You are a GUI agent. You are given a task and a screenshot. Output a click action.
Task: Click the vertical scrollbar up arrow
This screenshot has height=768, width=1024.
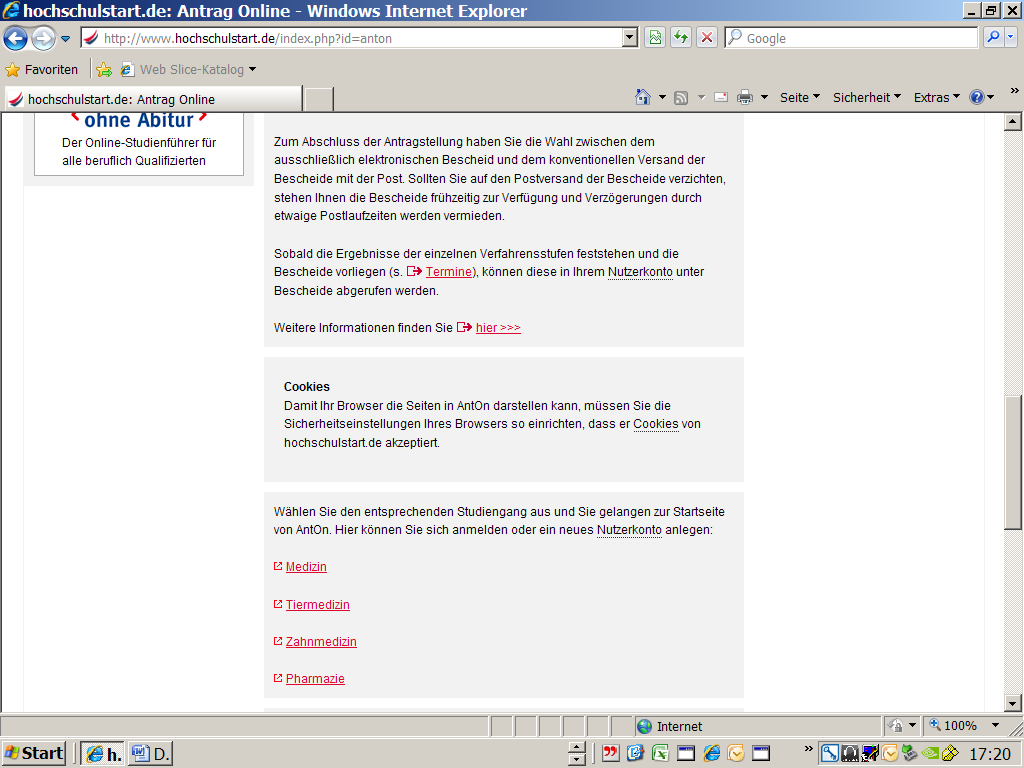click(1013, 121)
